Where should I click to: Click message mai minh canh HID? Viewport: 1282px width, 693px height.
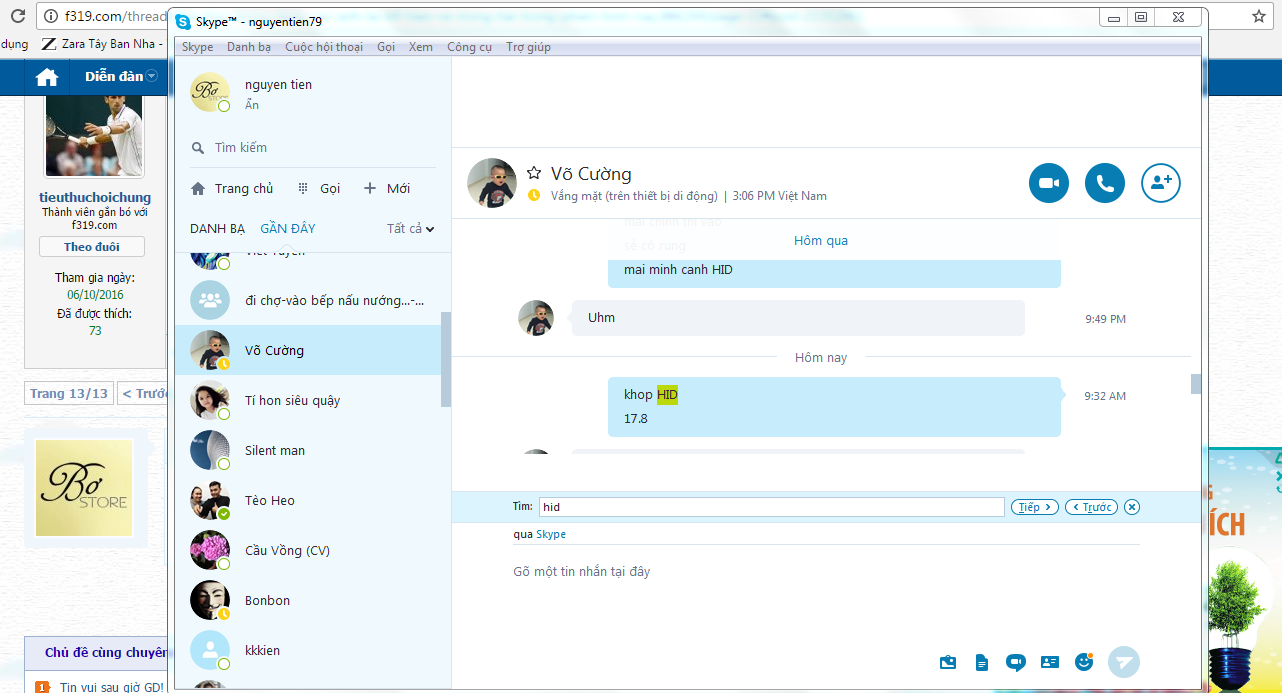click(678, 270)
